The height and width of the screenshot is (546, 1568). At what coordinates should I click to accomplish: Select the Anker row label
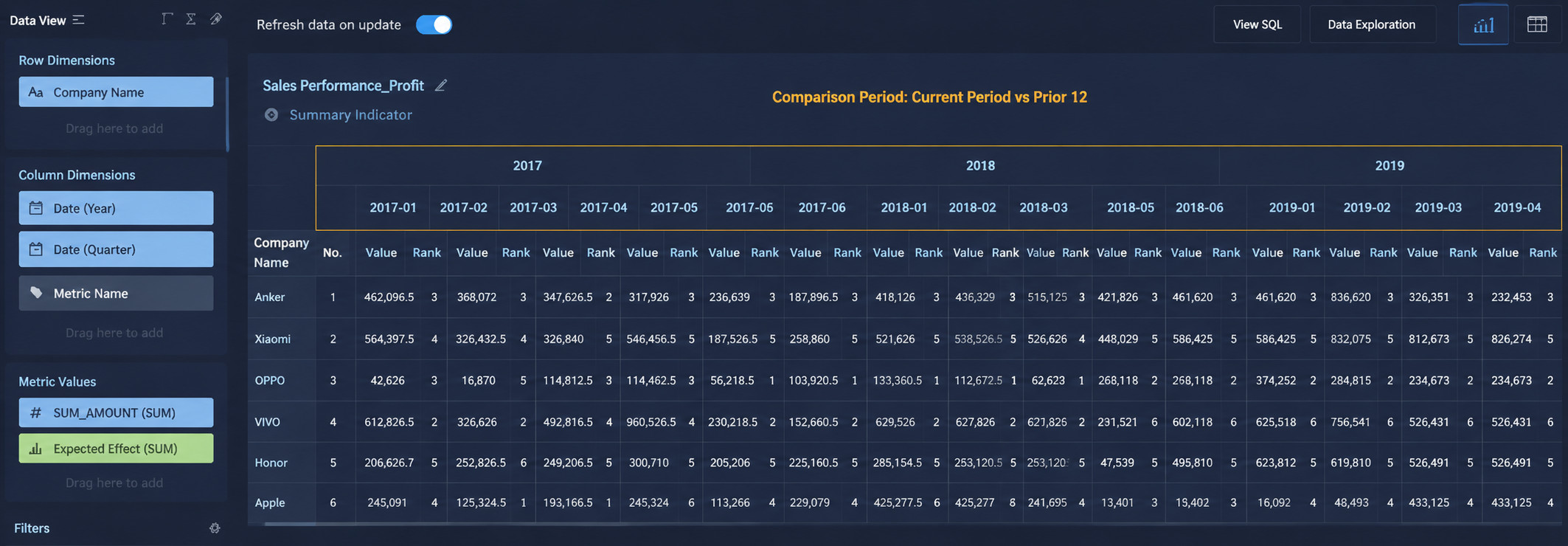pyautogui.click(x=269, y=297)
